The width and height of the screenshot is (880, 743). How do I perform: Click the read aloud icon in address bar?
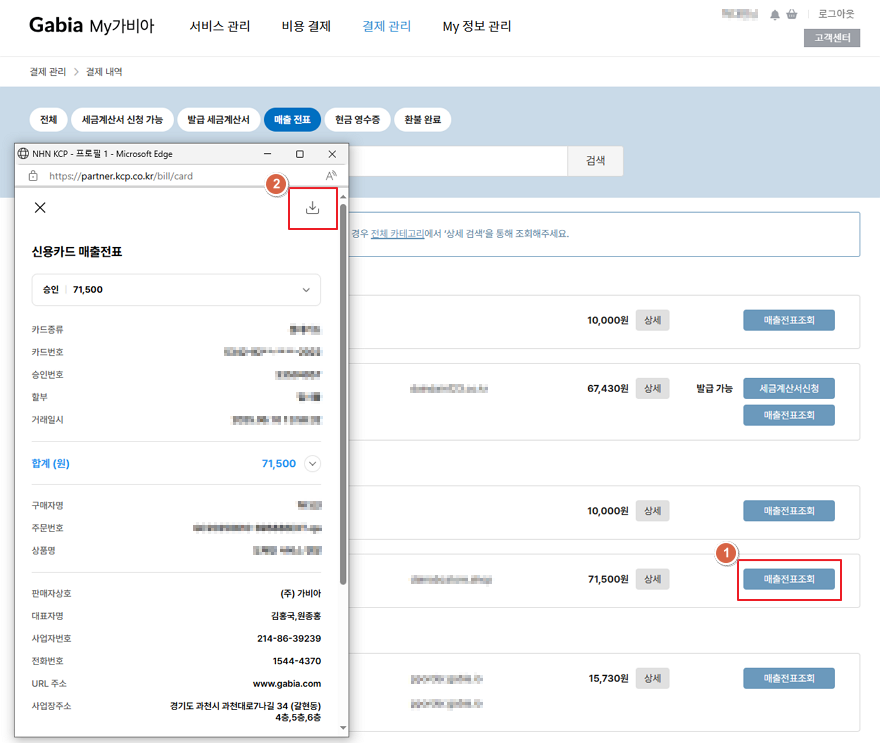[331, 176]
